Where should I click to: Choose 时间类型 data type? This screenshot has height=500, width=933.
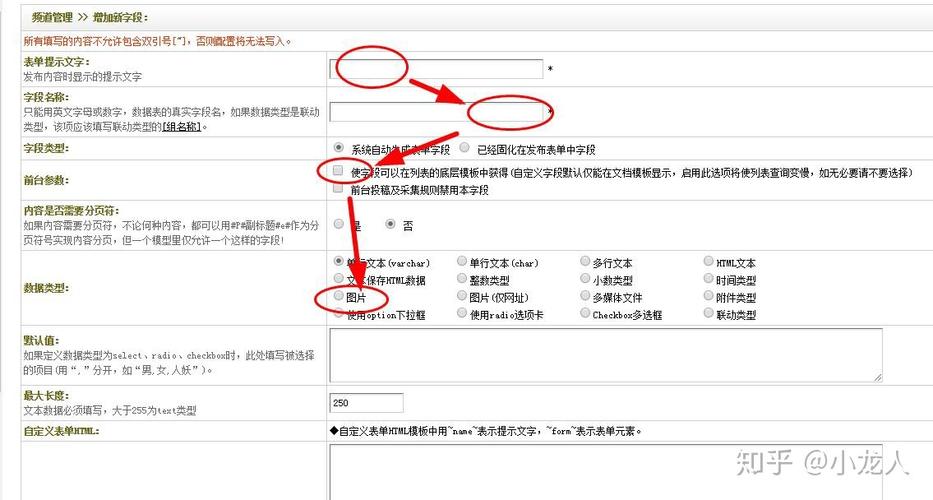coord(708,278)
